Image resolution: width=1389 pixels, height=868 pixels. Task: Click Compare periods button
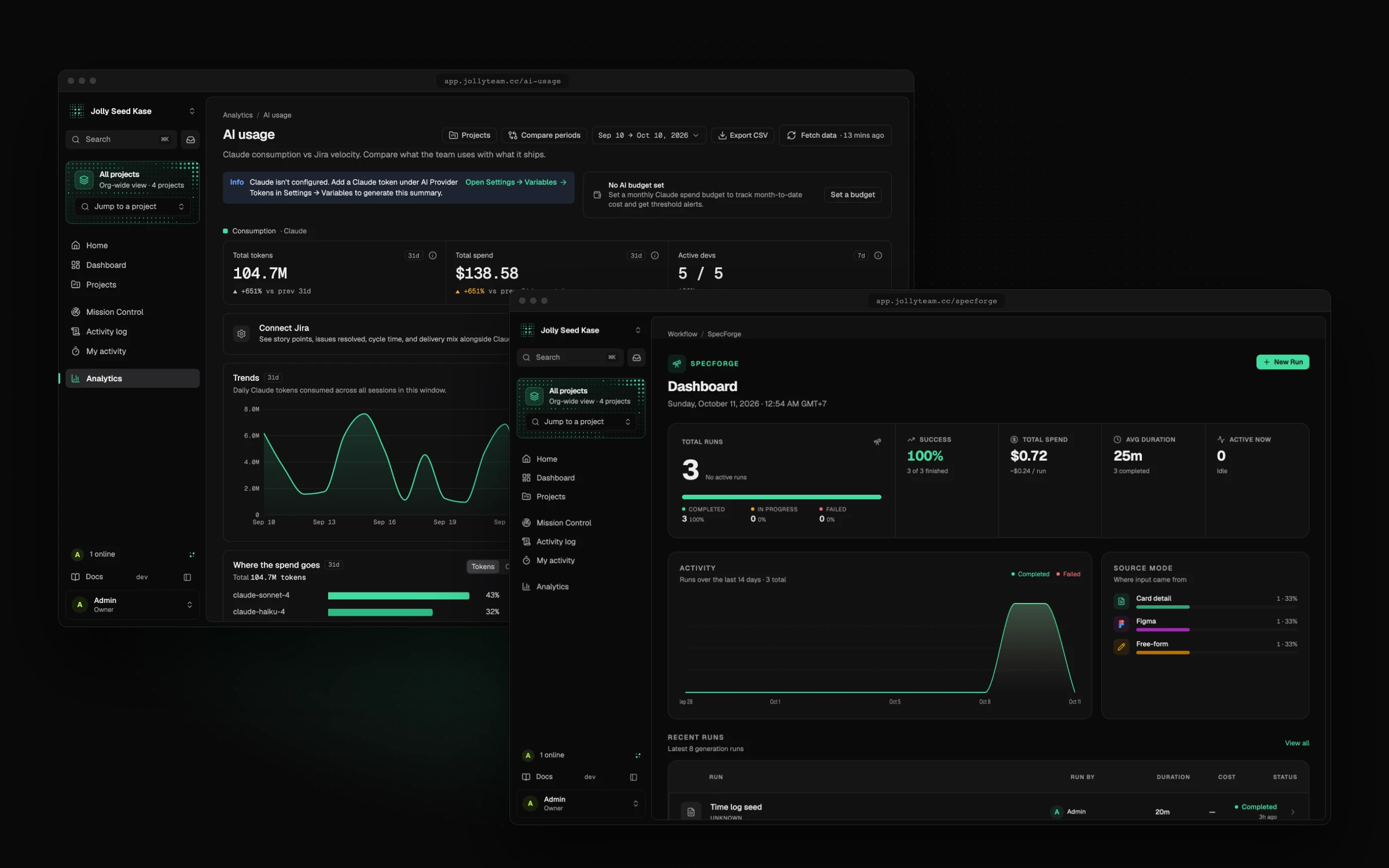pyautogui.click(x=544, y=135)
